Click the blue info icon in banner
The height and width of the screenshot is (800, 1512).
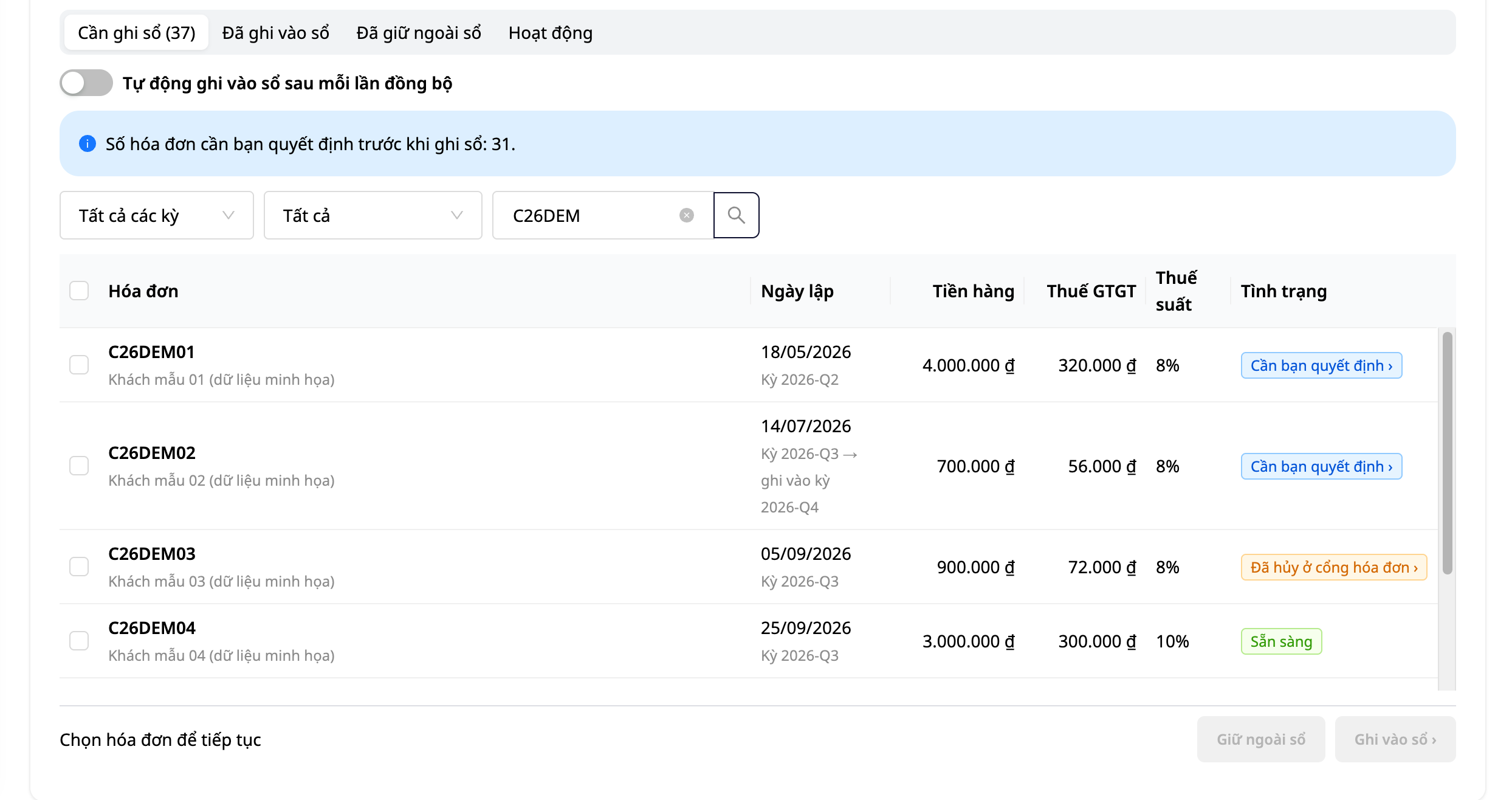[88, 143]
